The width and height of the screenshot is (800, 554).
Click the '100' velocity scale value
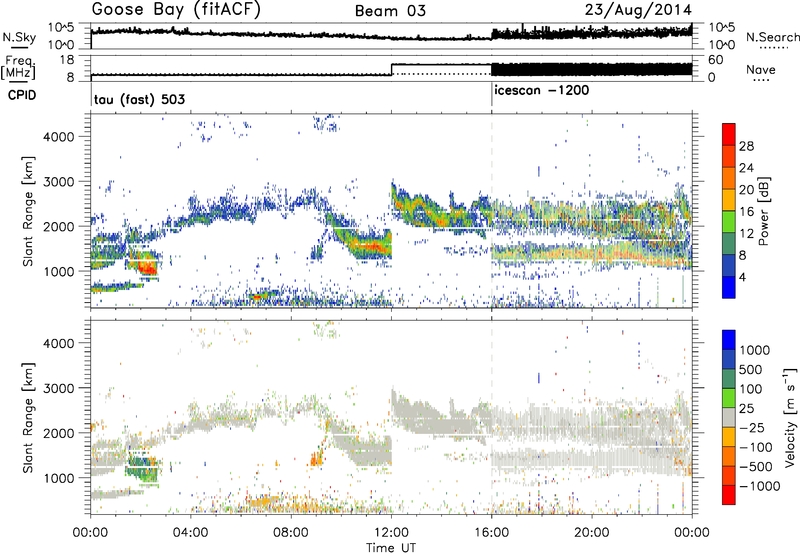coord(751,389)
